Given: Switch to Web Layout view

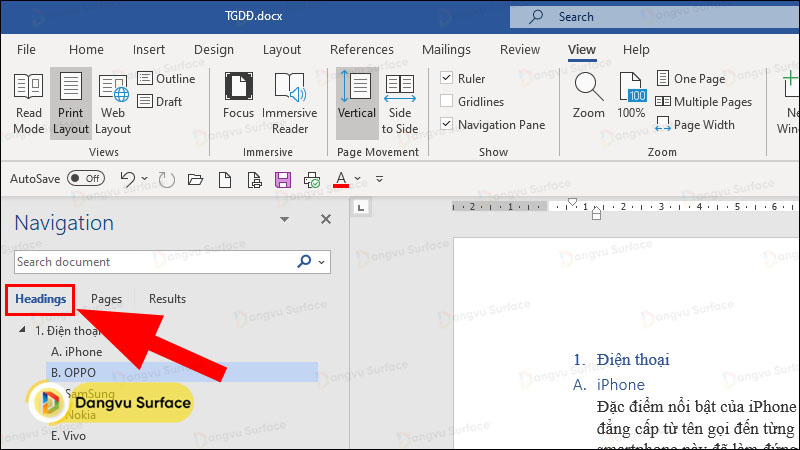Looking at the screenshot, I should 113,104.
